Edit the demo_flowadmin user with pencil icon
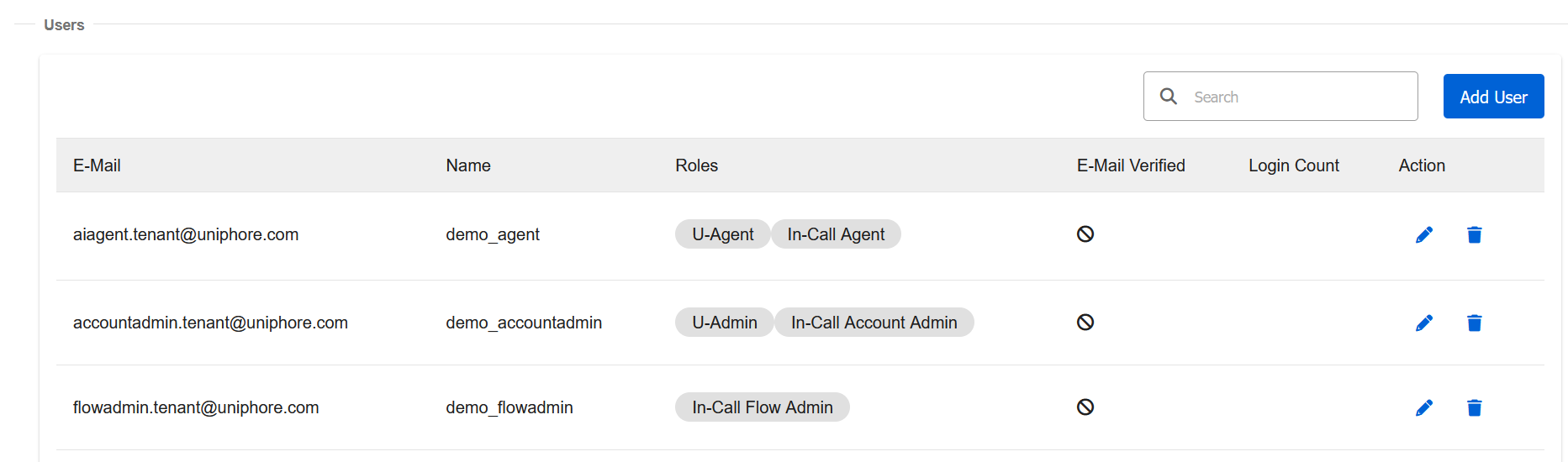The height and width of the screenshot is (462, 1568). [1424, 407]
